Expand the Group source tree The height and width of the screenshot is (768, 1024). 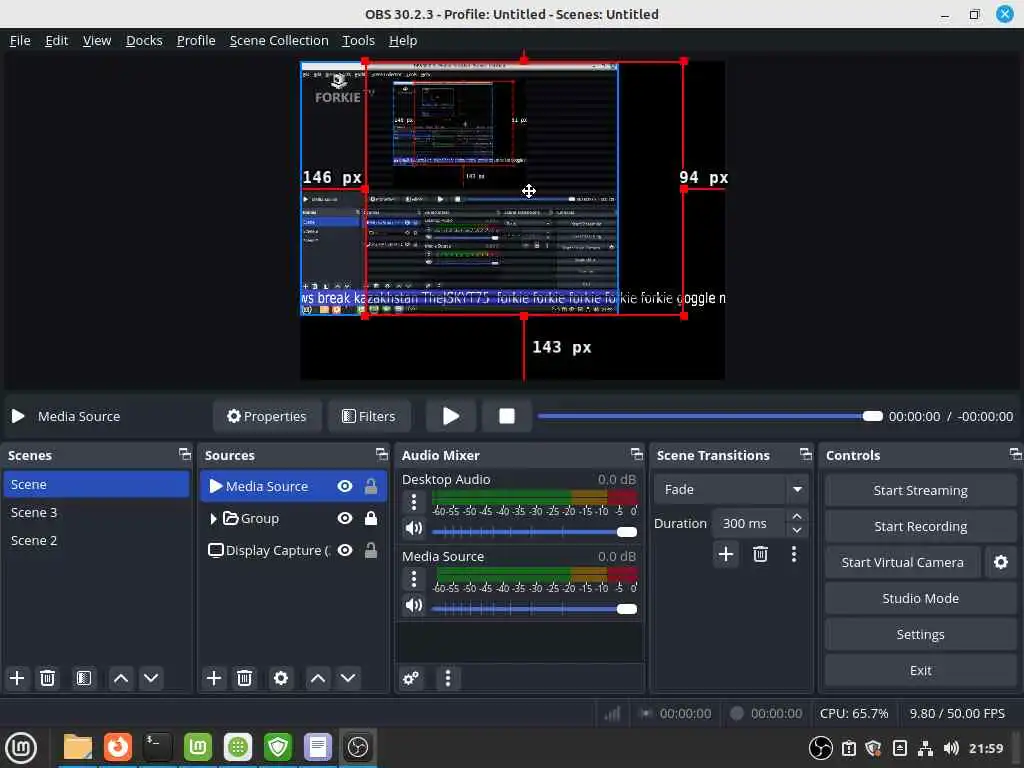[213, 519]
